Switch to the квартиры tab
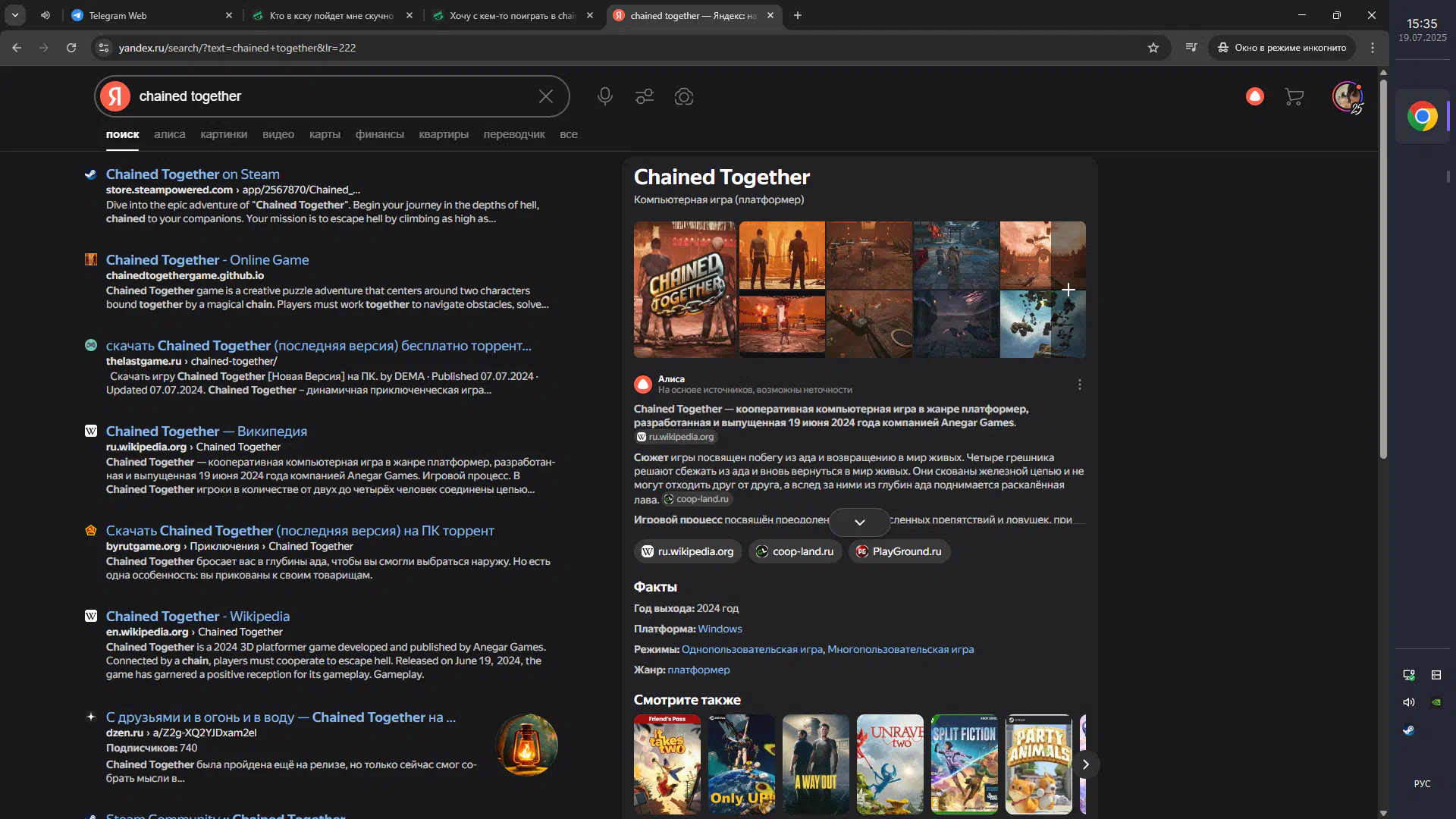 tap(444, 134)
